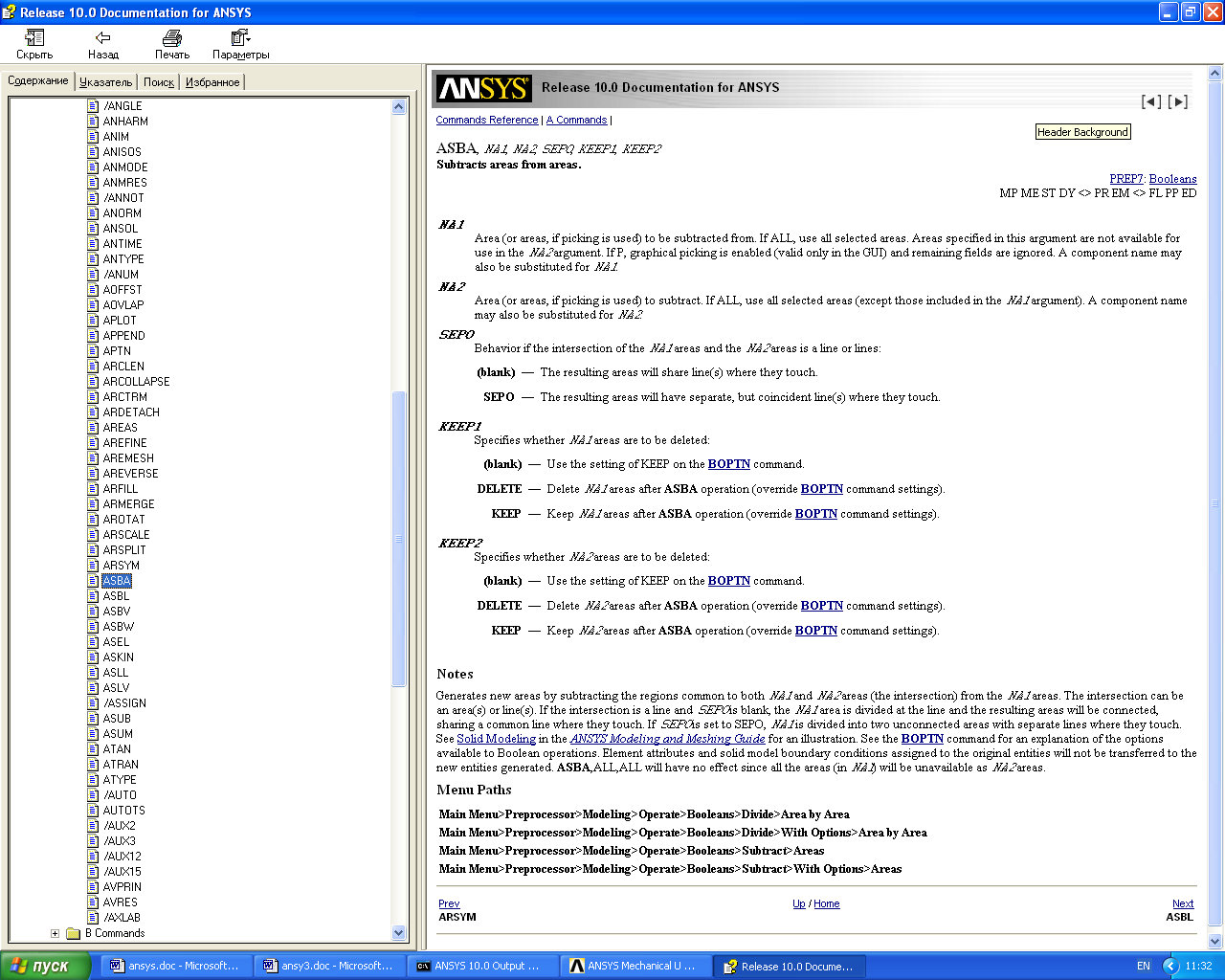Image resolution: width=1225 pixels, height=980 pixels.
Task: Select ASBV in the contents tree
Action: (117, 612)
